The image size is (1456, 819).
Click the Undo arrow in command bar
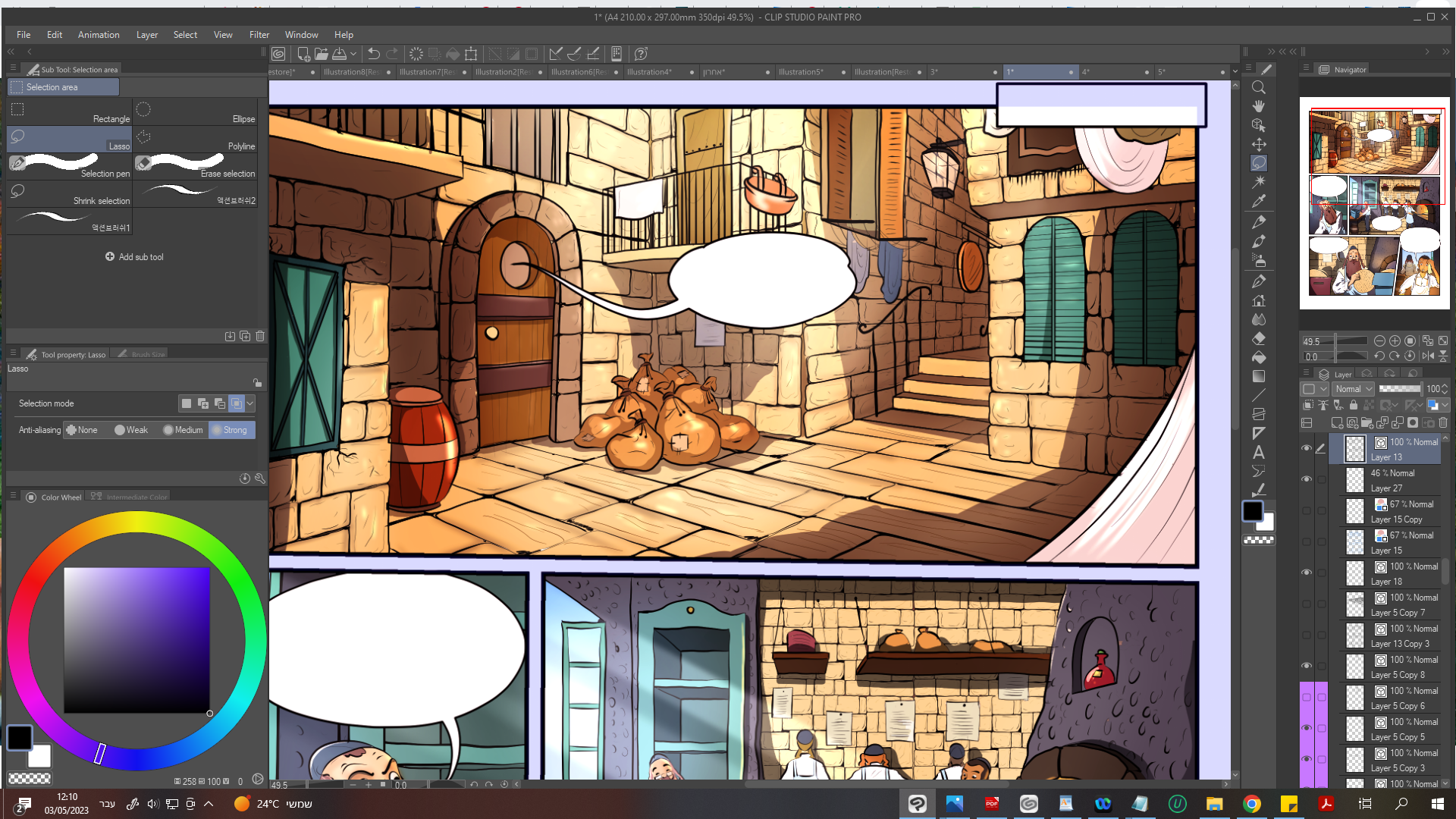click(373, 54)
